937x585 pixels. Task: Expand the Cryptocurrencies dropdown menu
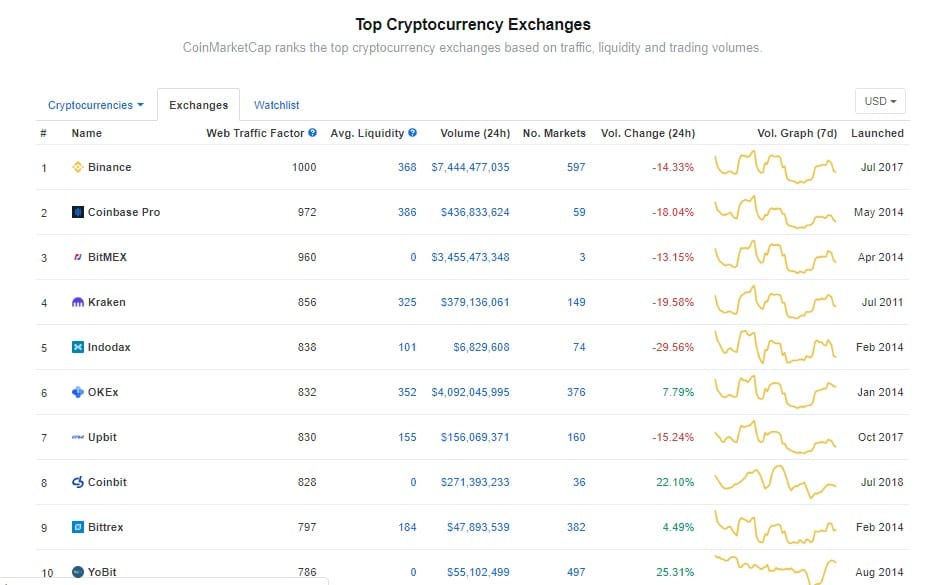95,105
